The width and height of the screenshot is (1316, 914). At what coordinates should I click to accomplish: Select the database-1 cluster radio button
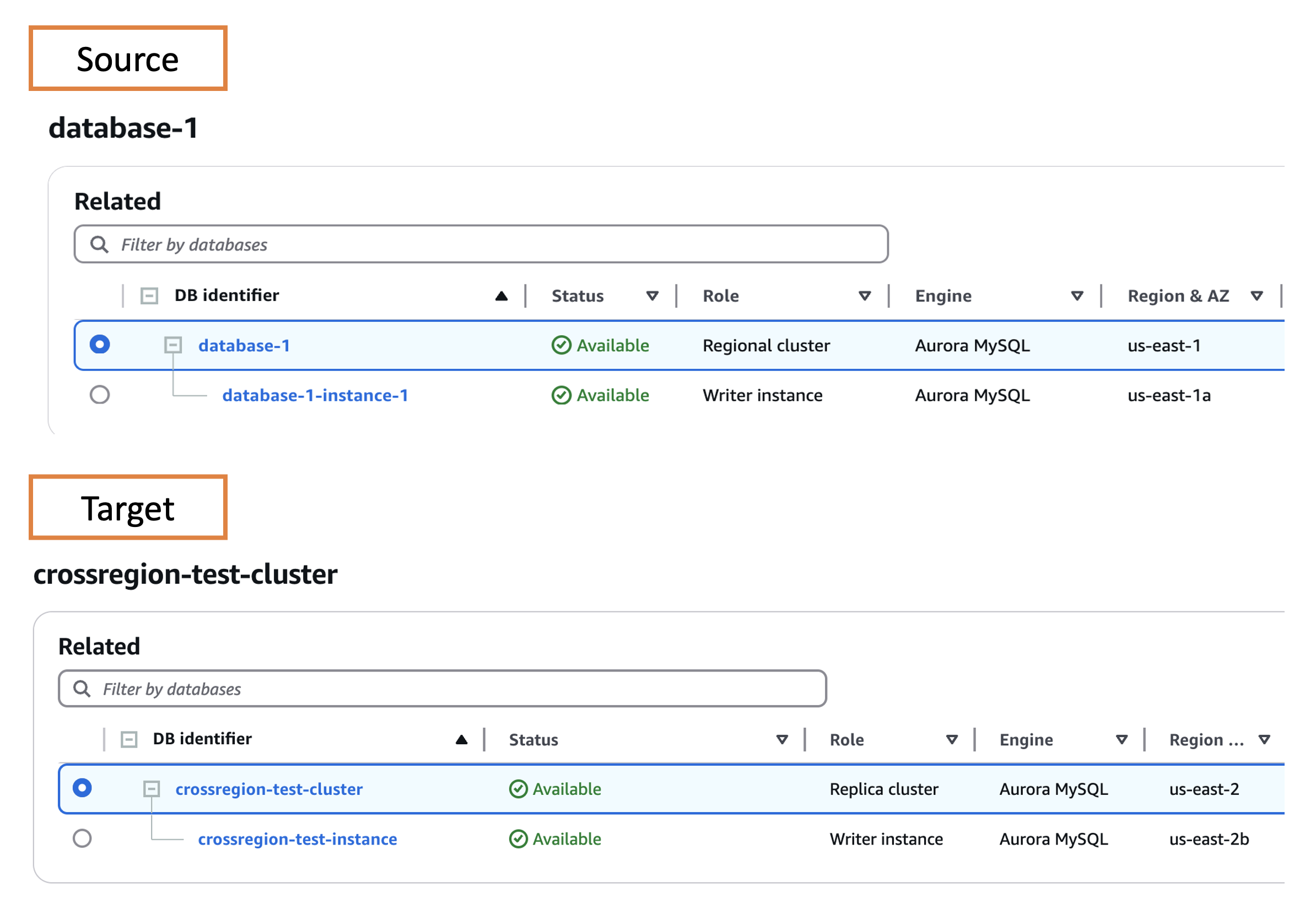coord(100,344)
